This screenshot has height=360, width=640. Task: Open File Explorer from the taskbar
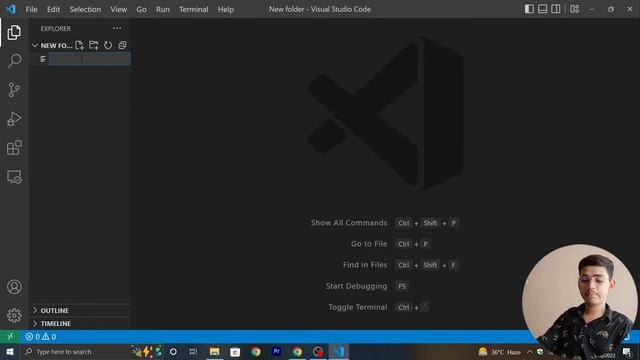(x=214, y=351)
